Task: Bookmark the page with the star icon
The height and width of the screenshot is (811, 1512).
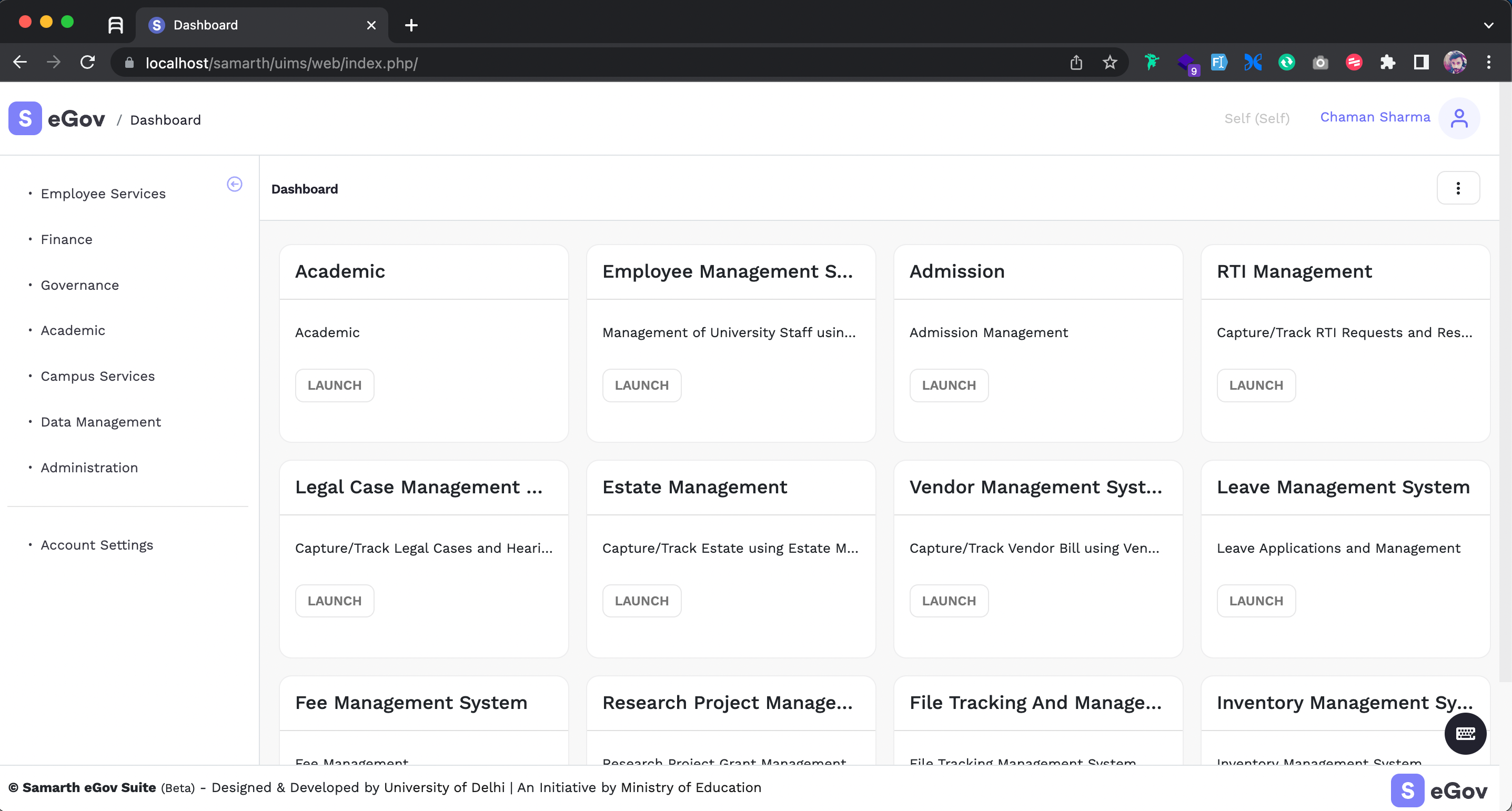Action: pyautogui.click(x=1110, y=62)
